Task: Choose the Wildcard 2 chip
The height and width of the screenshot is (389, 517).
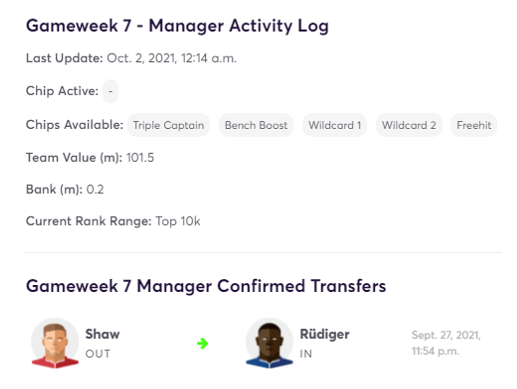Action: [x=409, y=125]
